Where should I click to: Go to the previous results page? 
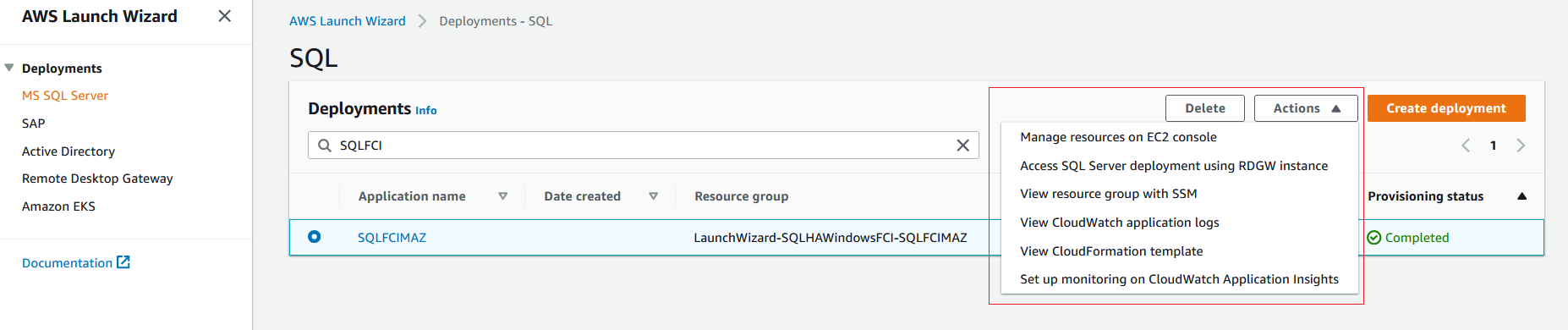coord(1467,146)
